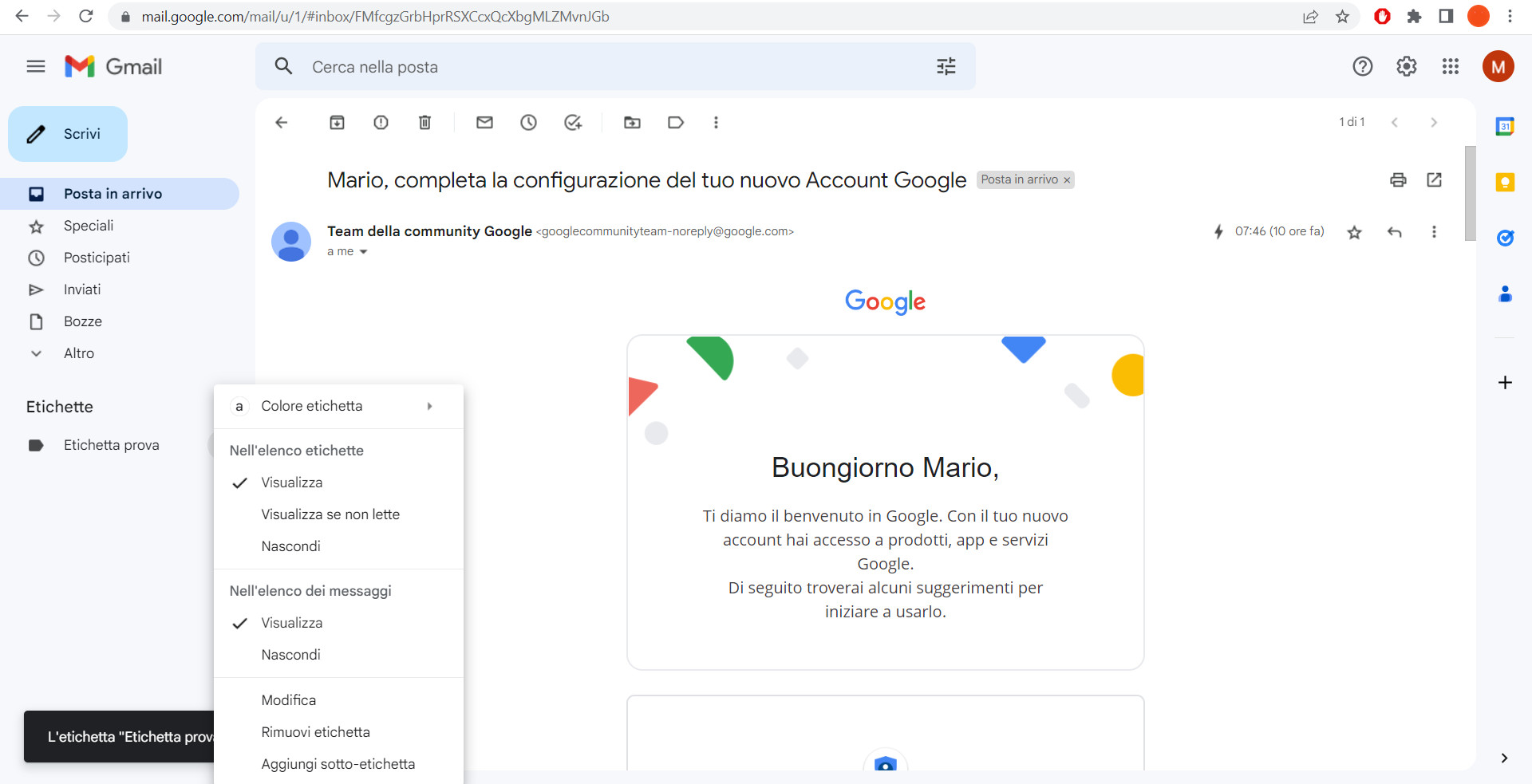Expand the Altro section in the sidebar
This screenshot has width=1532, height=784.
click(80, 353)
